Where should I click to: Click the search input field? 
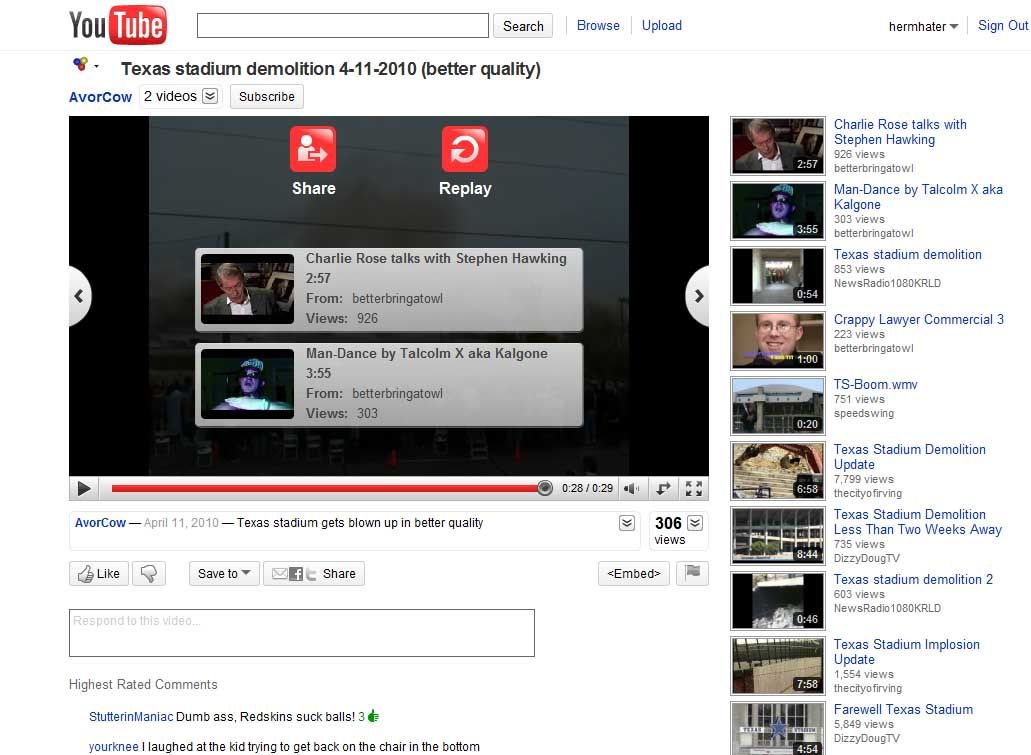click(343, 26)
